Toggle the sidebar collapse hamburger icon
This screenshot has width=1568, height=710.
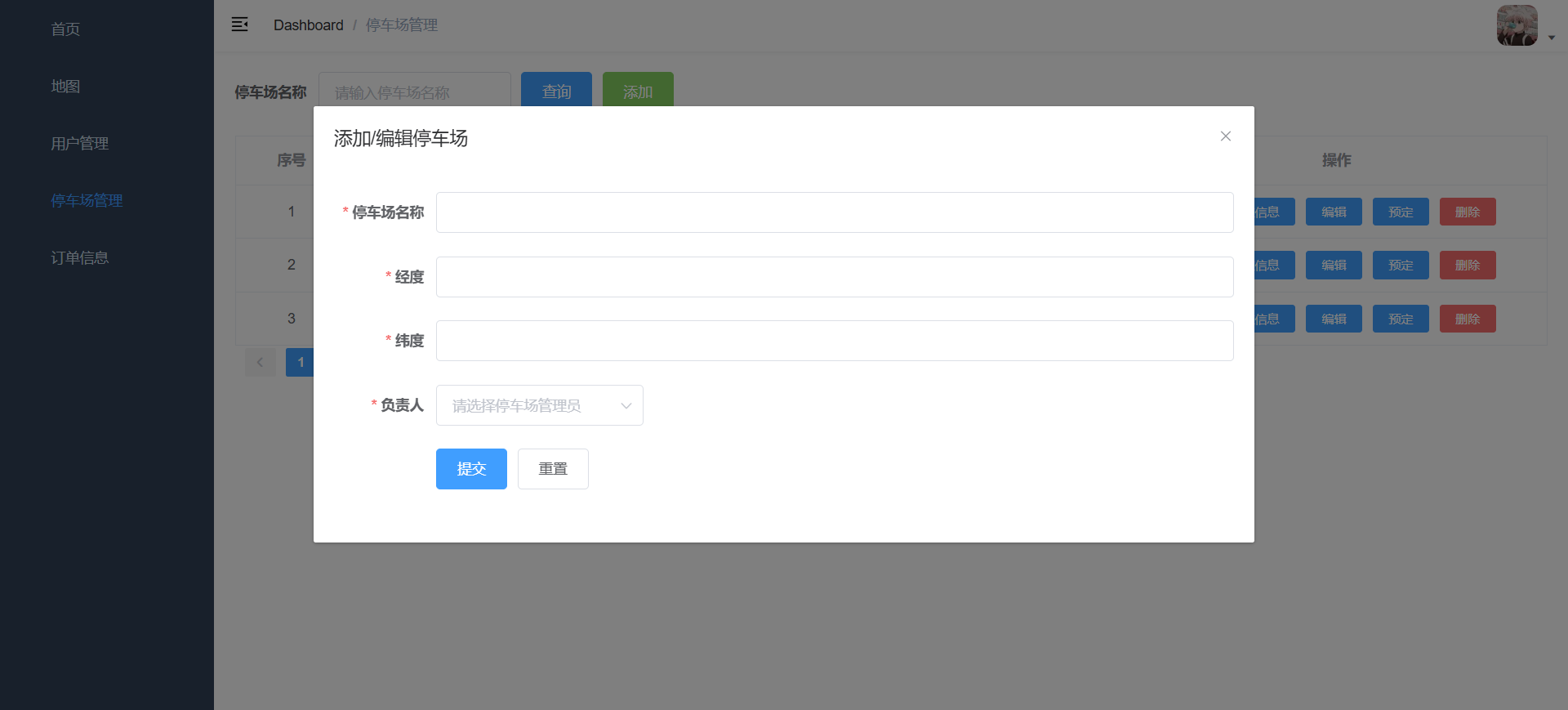[x=239, y=25]
